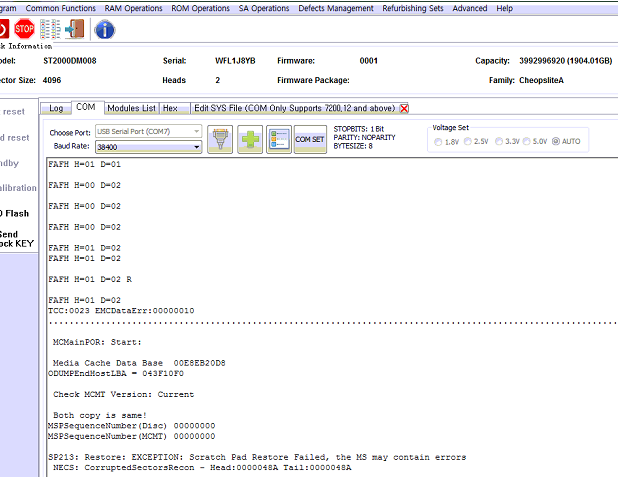Click the 'TCC:0023 EMCDataErr:00000010' line

coord(121,311)
